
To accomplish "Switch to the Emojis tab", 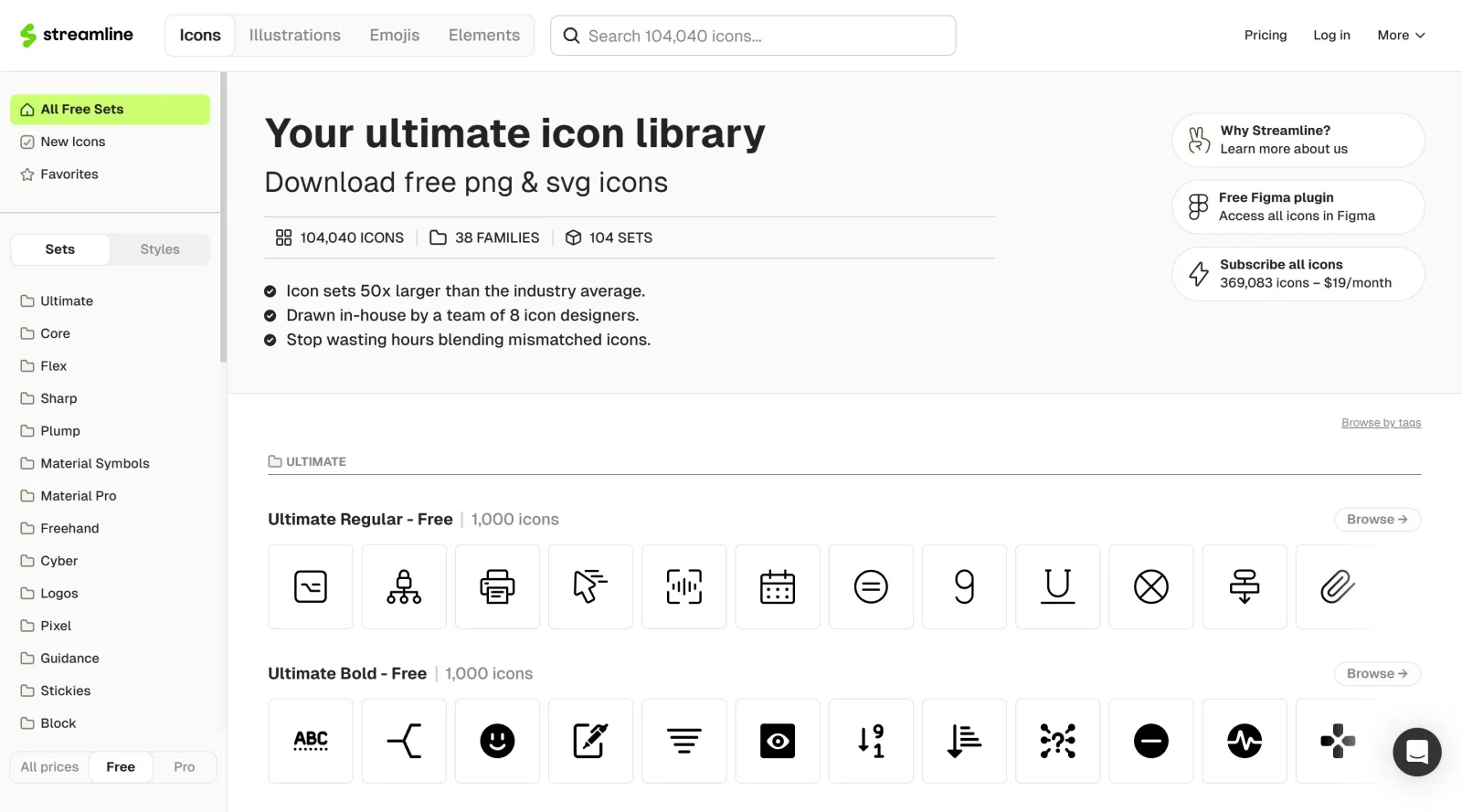I will 395,36.
